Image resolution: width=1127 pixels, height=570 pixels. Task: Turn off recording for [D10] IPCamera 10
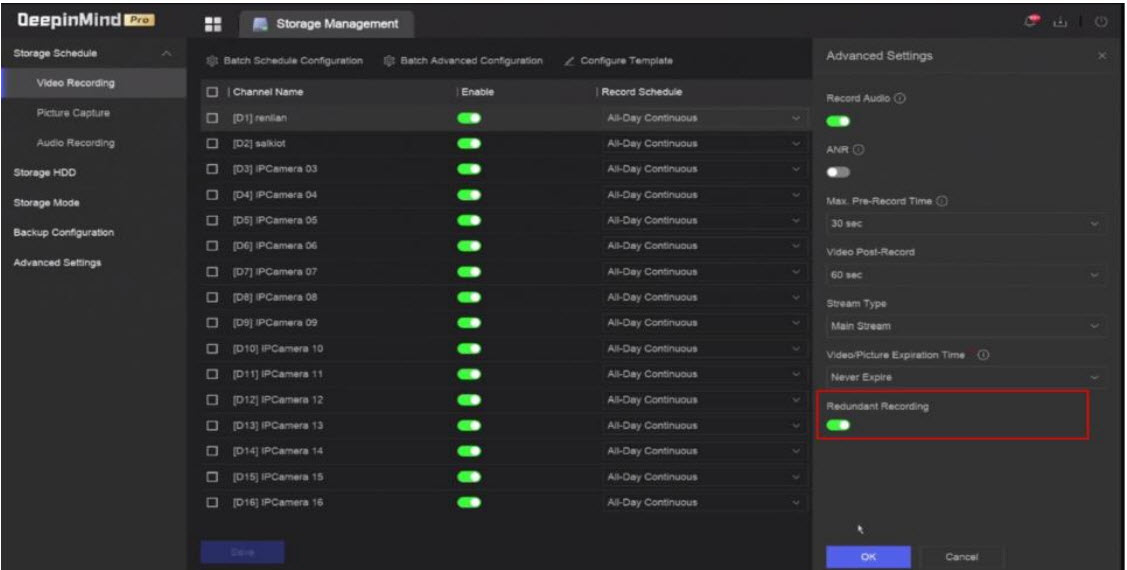click(468, 349)
